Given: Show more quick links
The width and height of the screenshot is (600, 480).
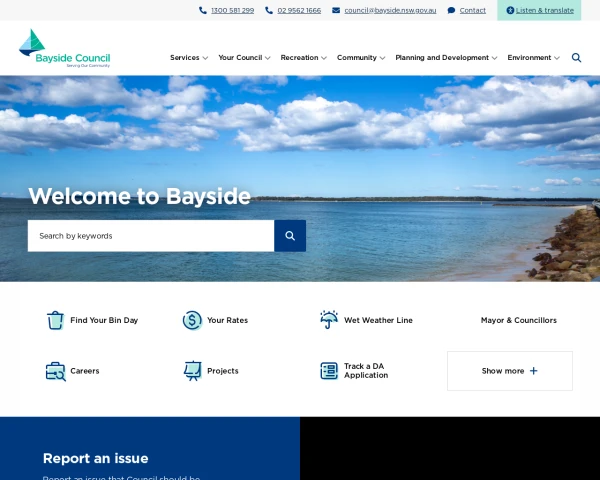Looking at the screenshot, I should 509,371.
